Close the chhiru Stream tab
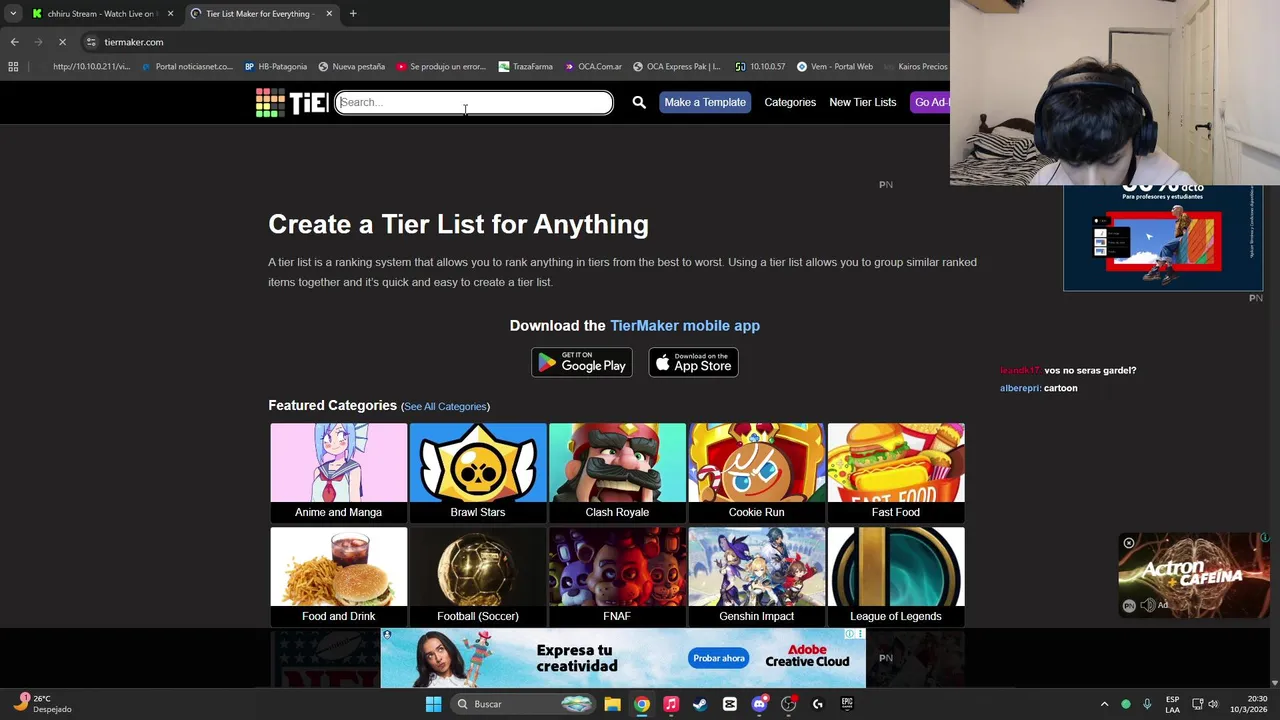Viewport: 1280px width, 720px height. click(x=170, y=14)
